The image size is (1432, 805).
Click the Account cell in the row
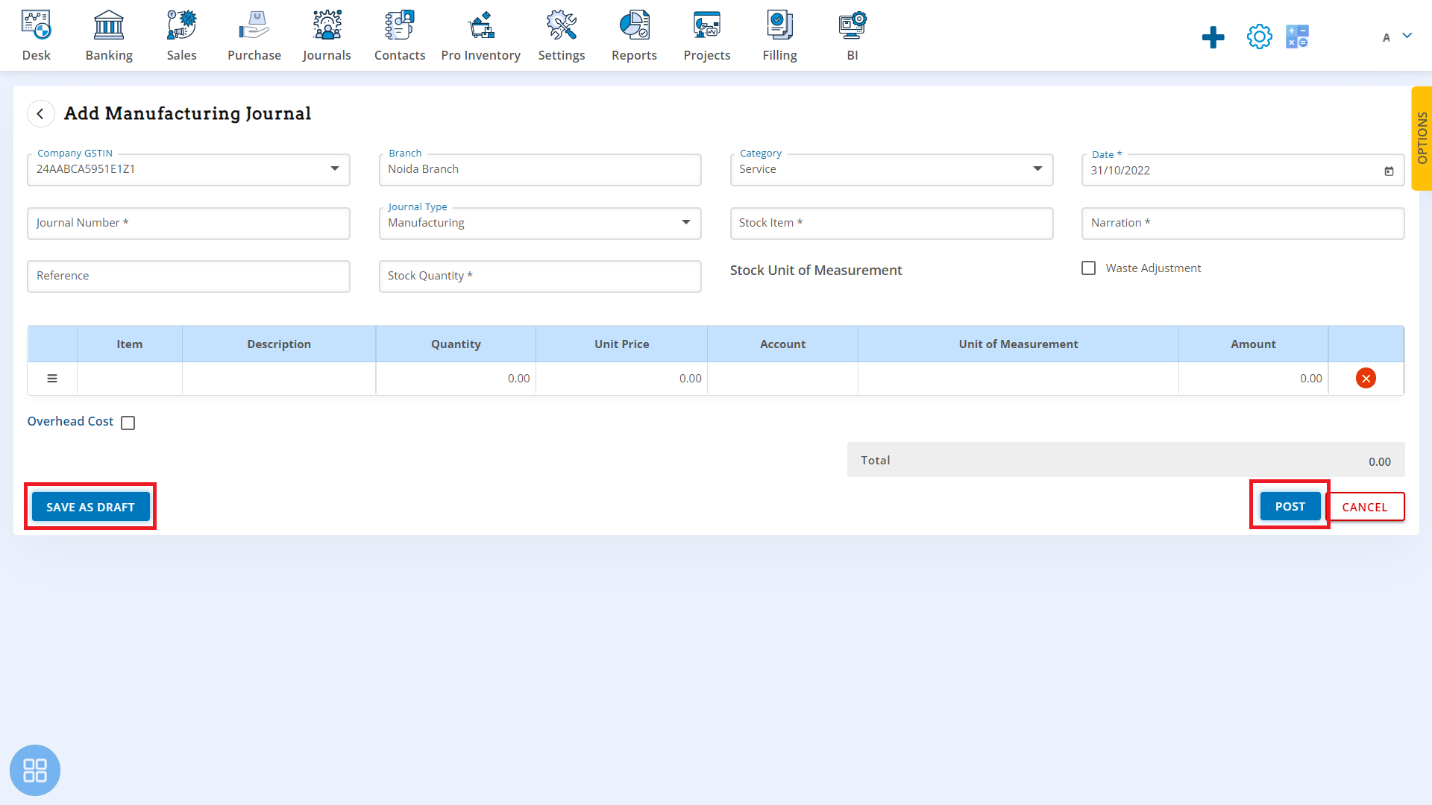(783, 379)
